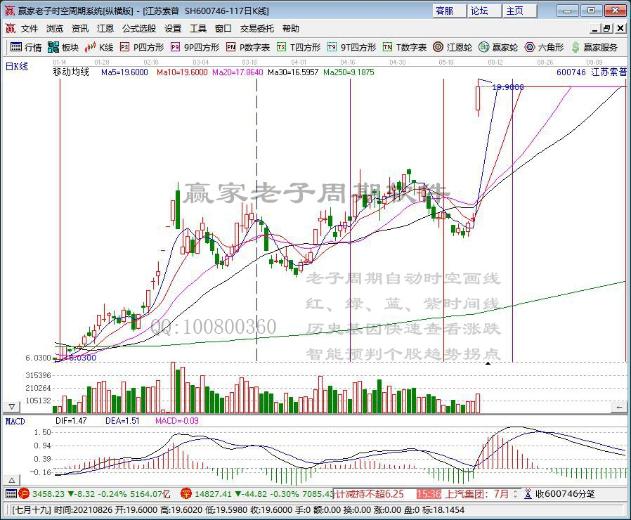Open the 设置 menu
Viewport: 631px width, 520px height.
click(x=173, y=28)
